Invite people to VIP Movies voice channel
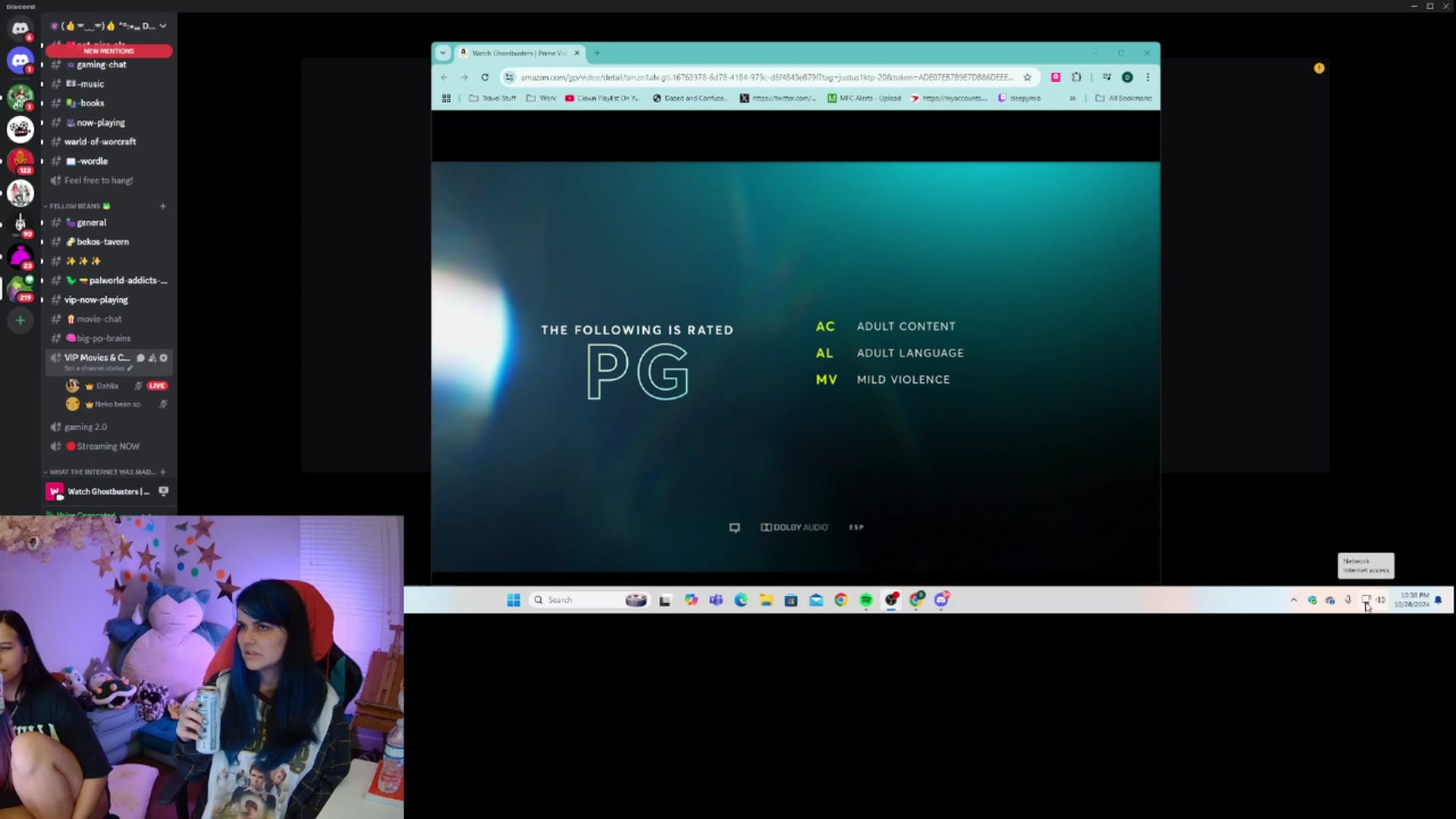The width and height of the screenshot is (1456, 819). pos(152,358)
